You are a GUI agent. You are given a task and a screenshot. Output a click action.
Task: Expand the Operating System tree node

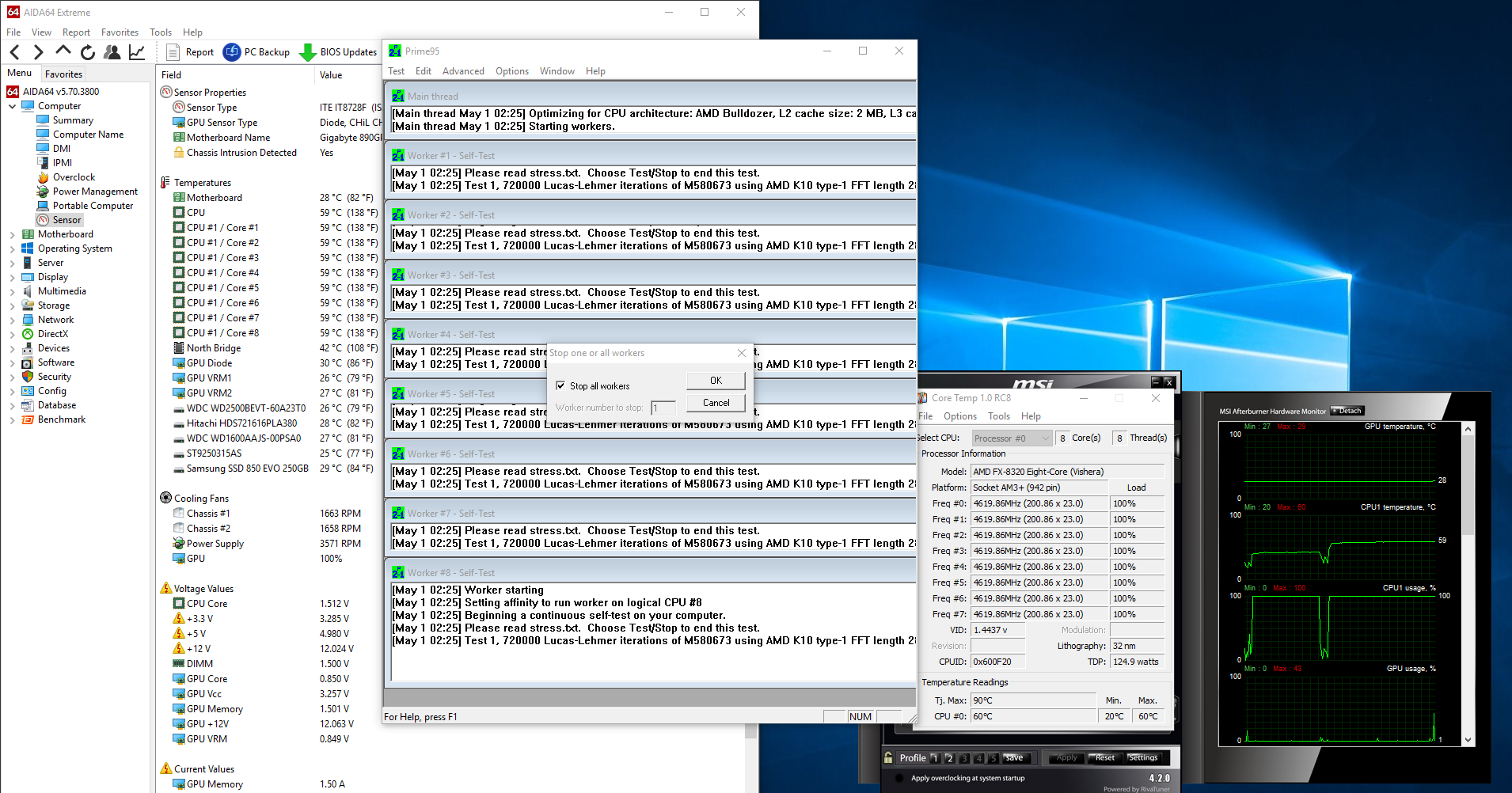coord(13,249)
